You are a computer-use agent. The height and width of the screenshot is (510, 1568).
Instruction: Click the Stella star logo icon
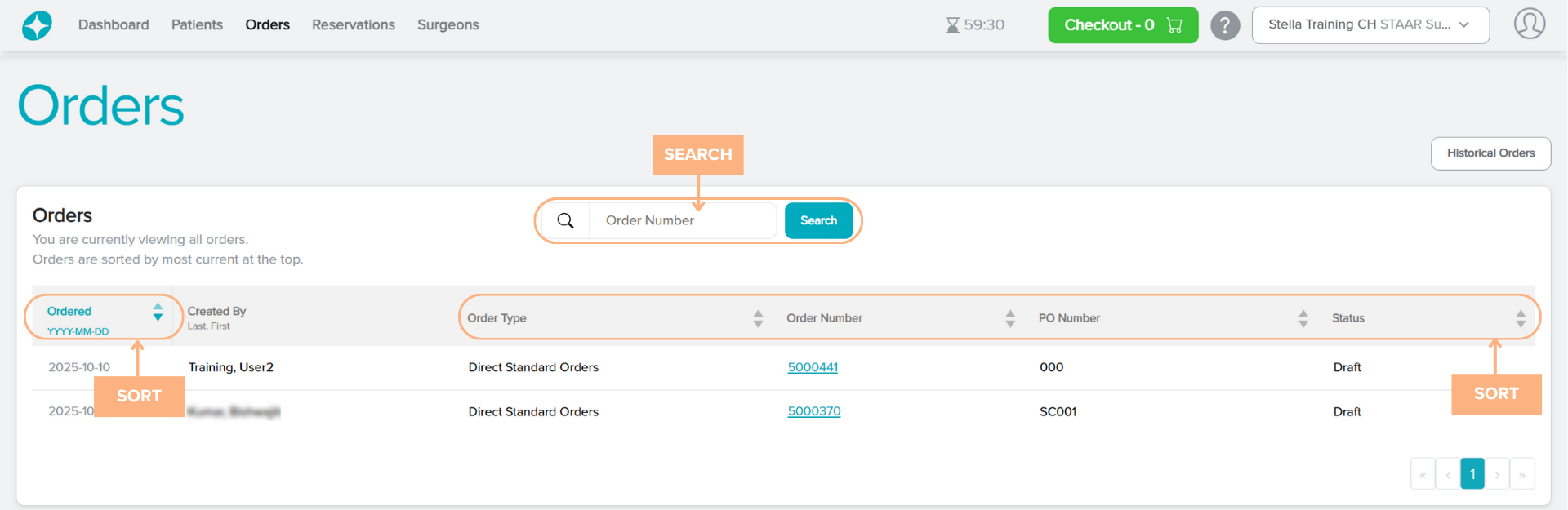point(37,25)
